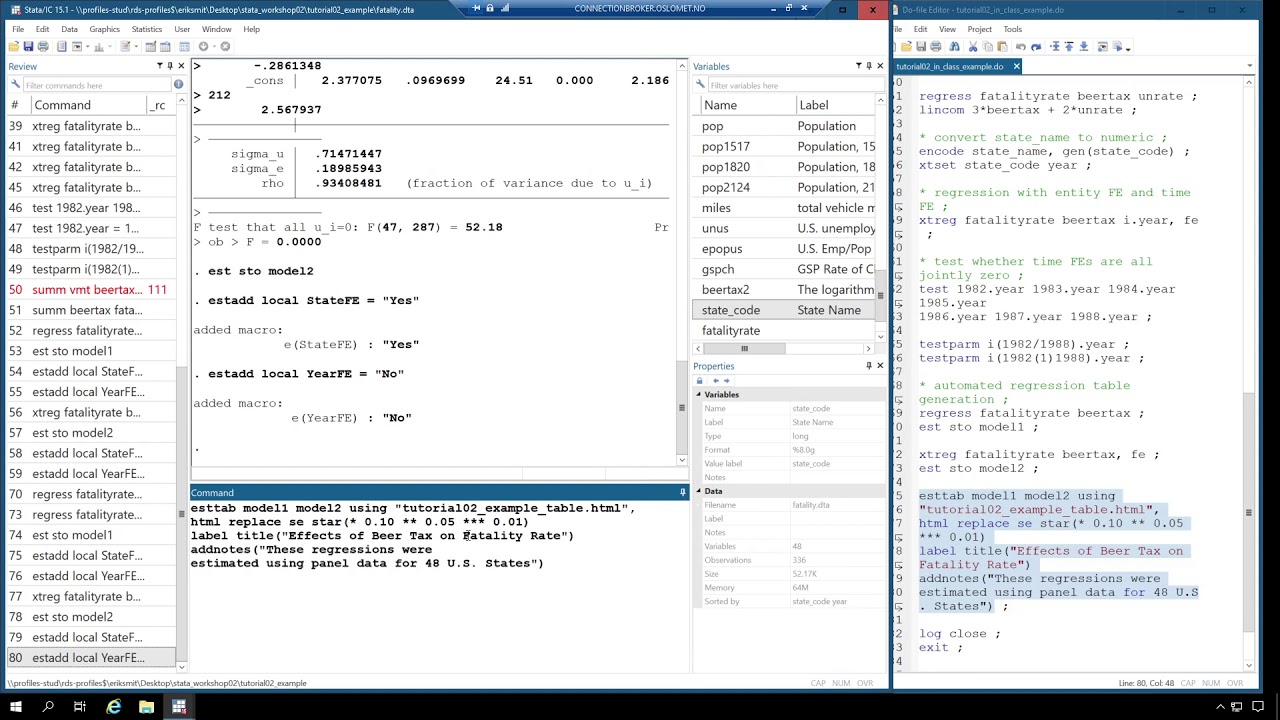Toggle the pin on the Properties panel
The height and width of the screenshot is (720, 1280).
[x=869, y=366]
